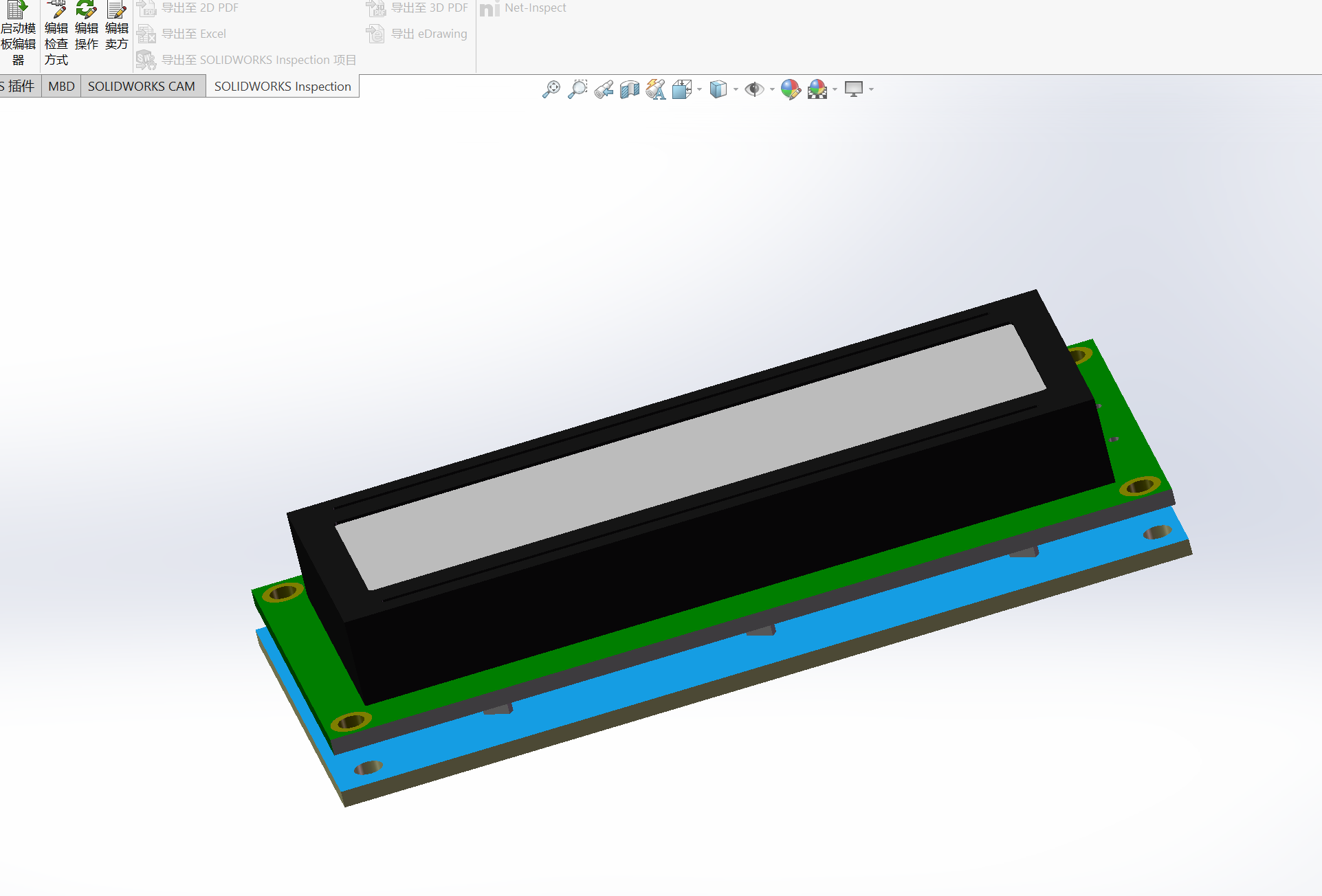The width and height of the screenshot is (1322, 896).
Task: Expand the View Settings dropdown arrow
Action: (x=871, y=89)
